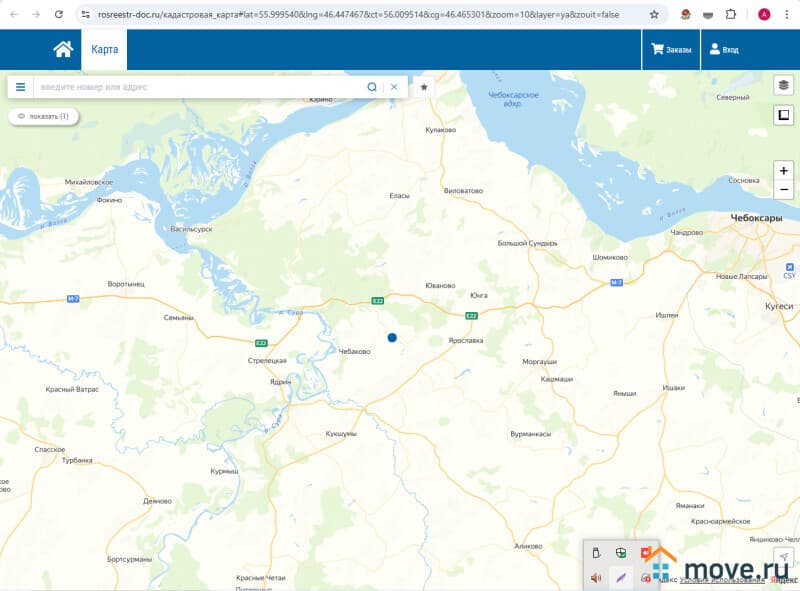The width and height of the screenshot is (800, 591).
Task: Click the geolocation arrow button
Action: (784, 557)
